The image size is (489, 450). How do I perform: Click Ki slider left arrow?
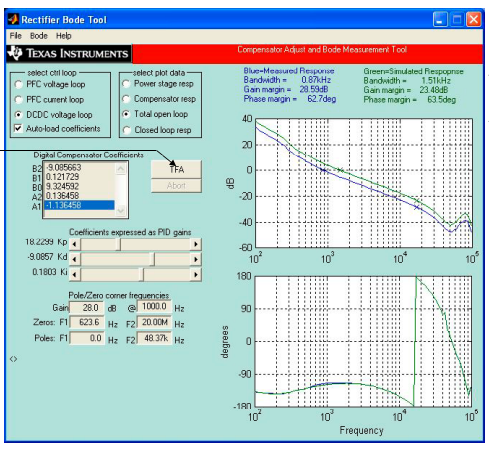[x=75, y=275]
